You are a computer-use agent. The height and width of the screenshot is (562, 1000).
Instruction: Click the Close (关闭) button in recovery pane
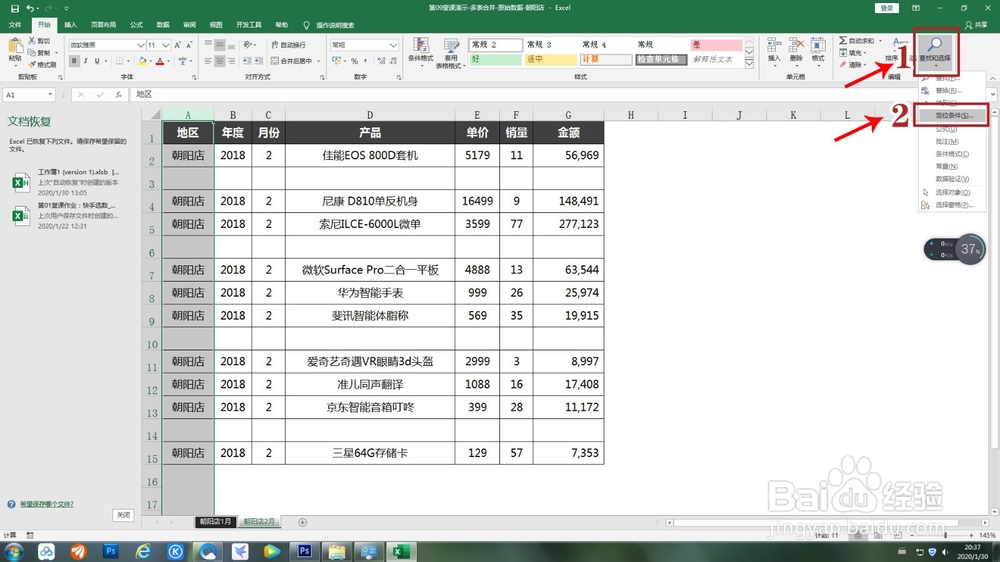point(124,515)
